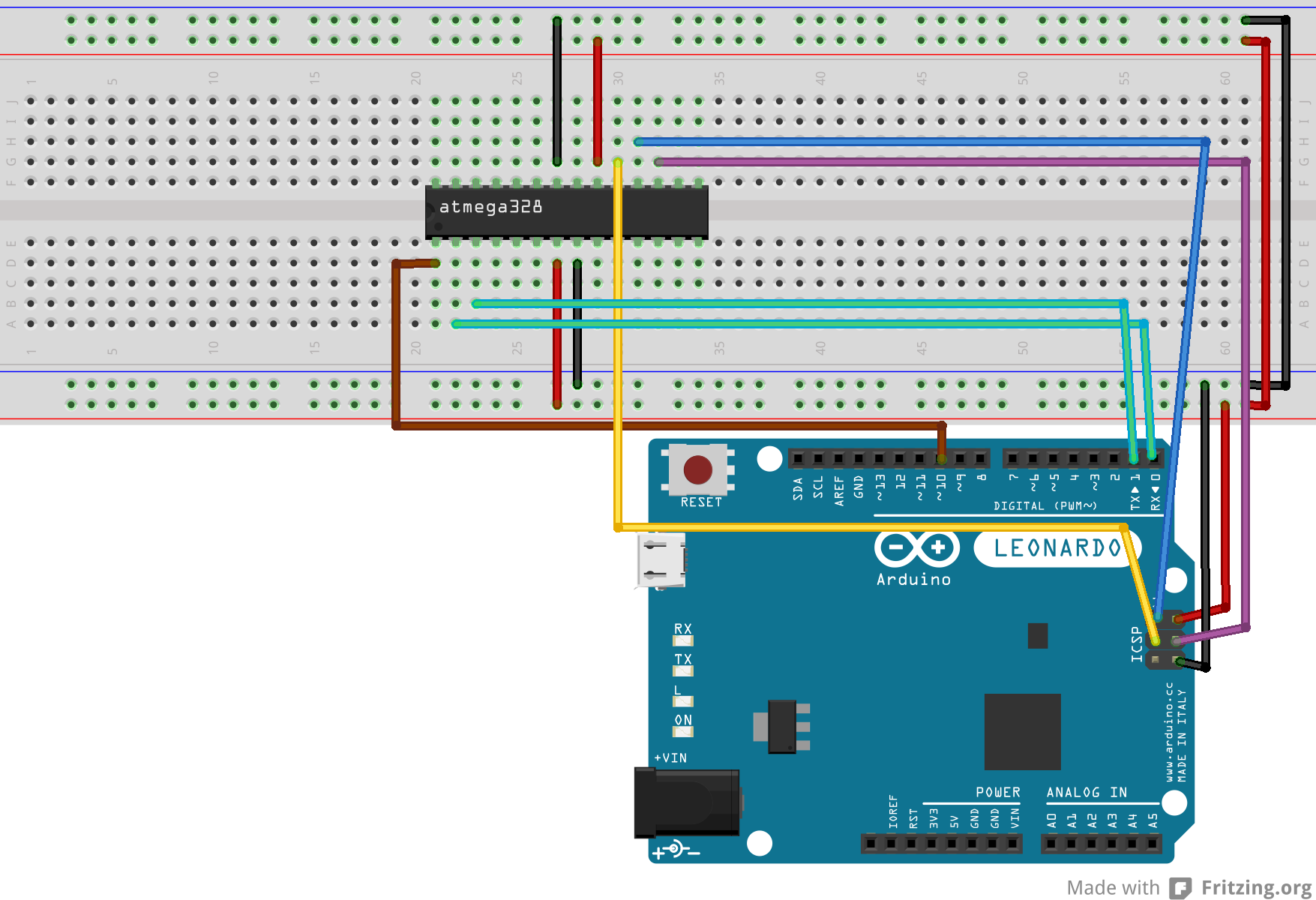Click the main microcontroller chip on the Leonardo
This screenshot has width=1316, height=900.
pos(1021,731)
